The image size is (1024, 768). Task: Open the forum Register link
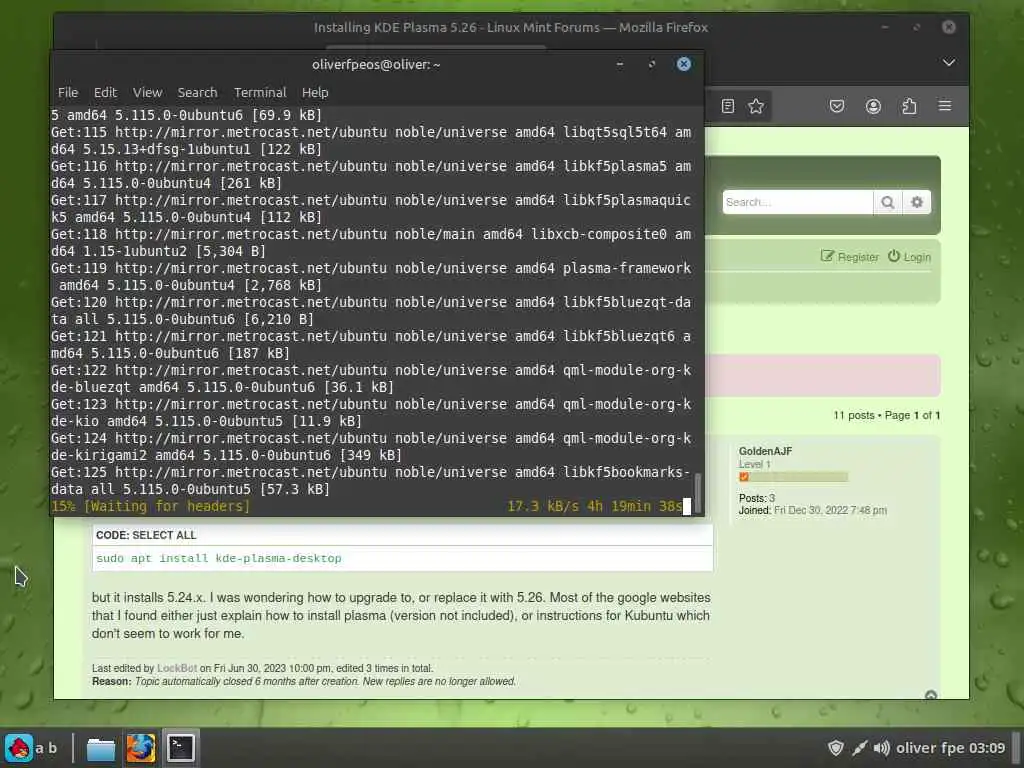coord(850,257)
